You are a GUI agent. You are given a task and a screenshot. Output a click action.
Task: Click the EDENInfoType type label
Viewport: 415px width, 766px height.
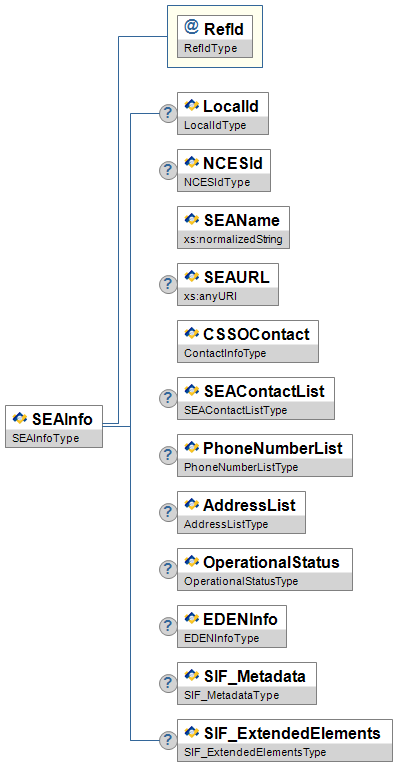pos(222,638)
